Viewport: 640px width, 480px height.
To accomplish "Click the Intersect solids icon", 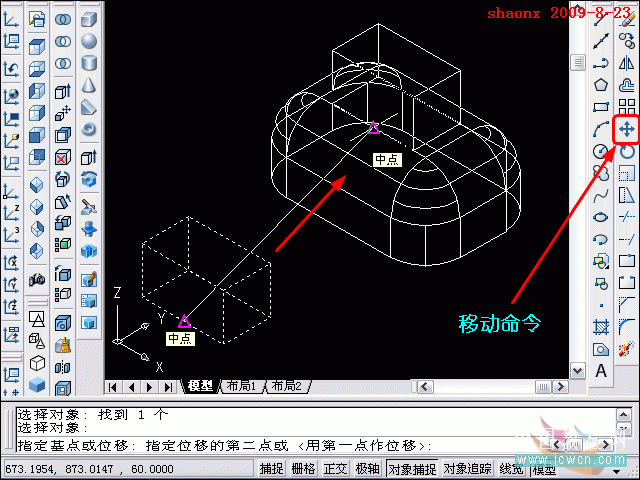I will coord(62,63).
